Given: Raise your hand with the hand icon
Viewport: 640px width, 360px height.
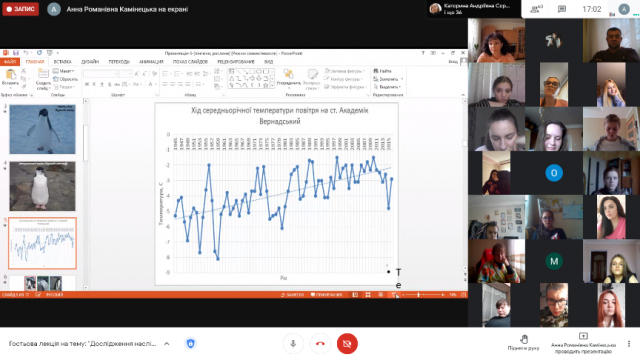Looking at the screenshot, I should [523, 342].
